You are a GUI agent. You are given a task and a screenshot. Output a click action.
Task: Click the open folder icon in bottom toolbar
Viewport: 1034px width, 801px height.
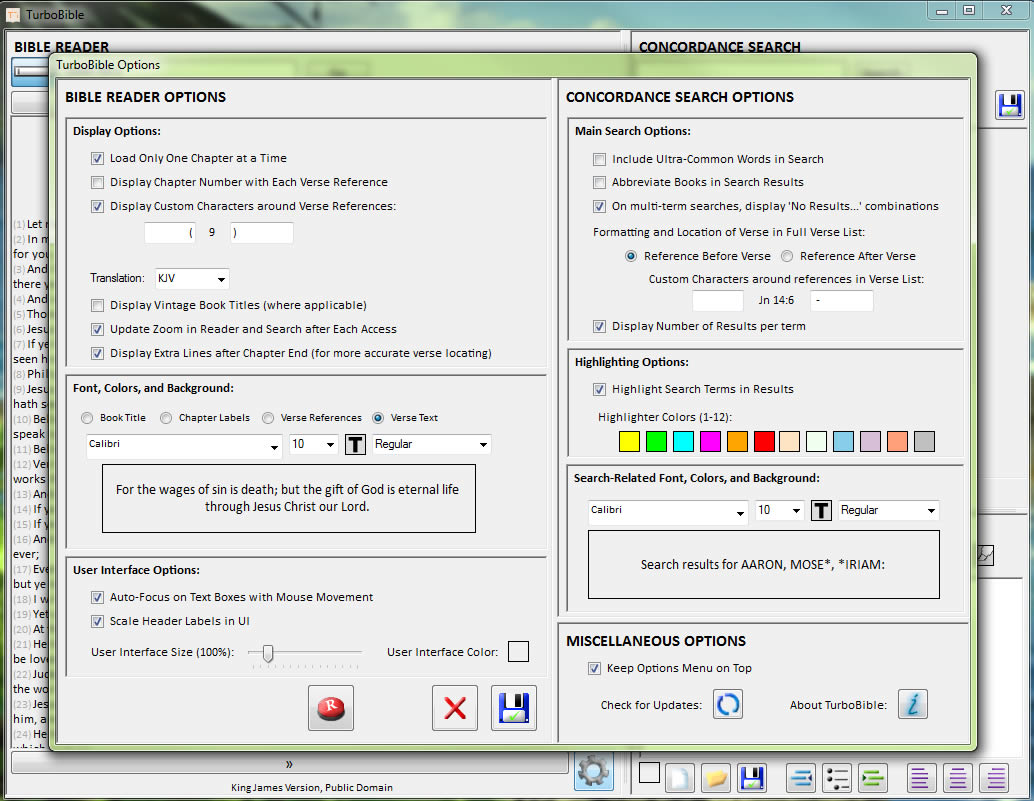pyautogui.click(x=715, y=779)
